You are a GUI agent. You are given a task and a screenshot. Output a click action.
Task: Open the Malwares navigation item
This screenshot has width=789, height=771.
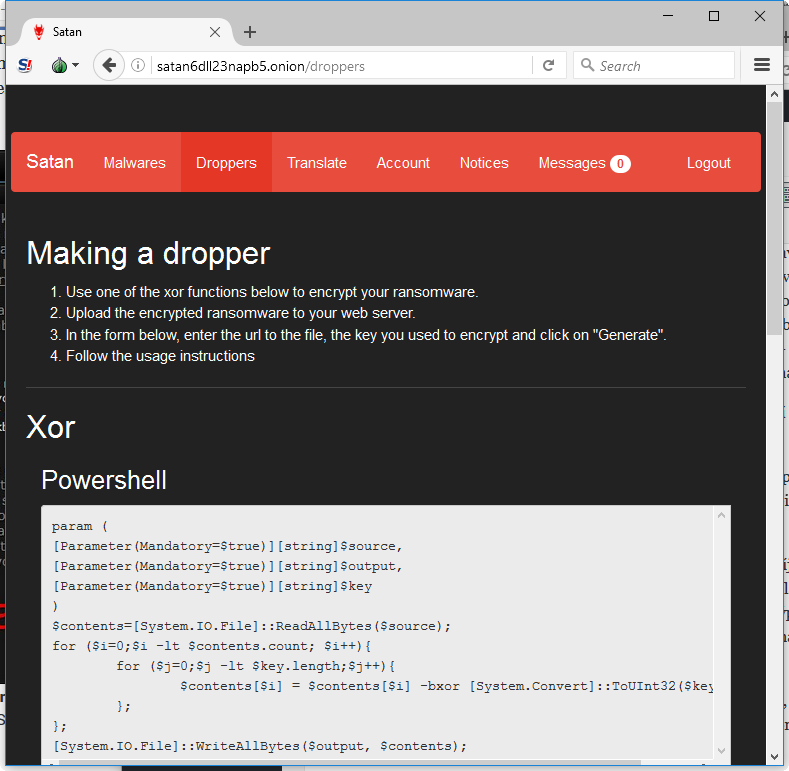(134, 163)
